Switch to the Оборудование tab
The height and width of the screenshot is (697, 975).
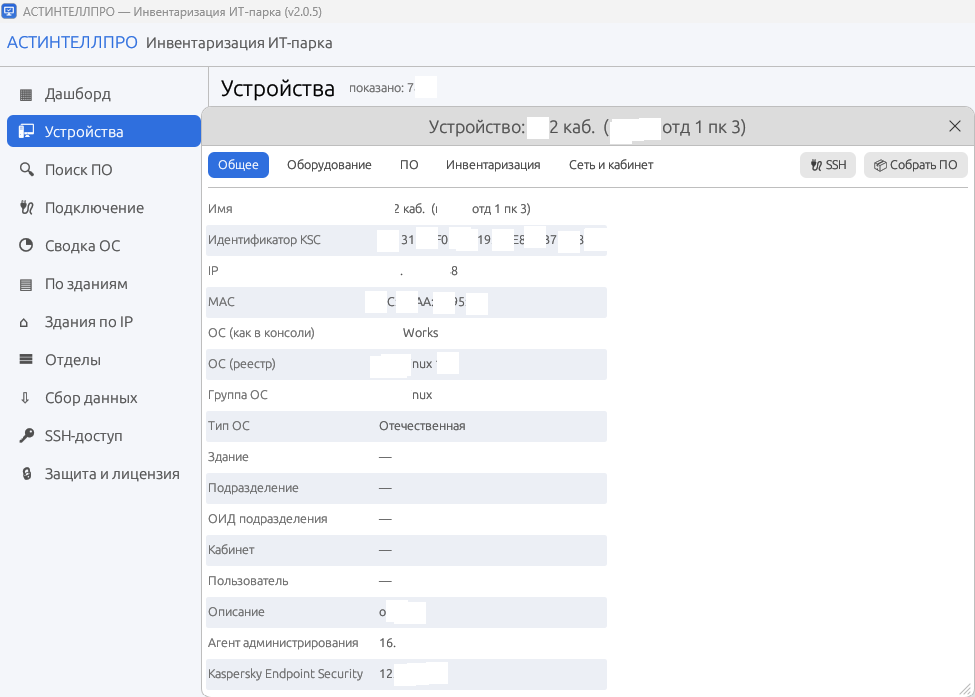tap(329, 165)
